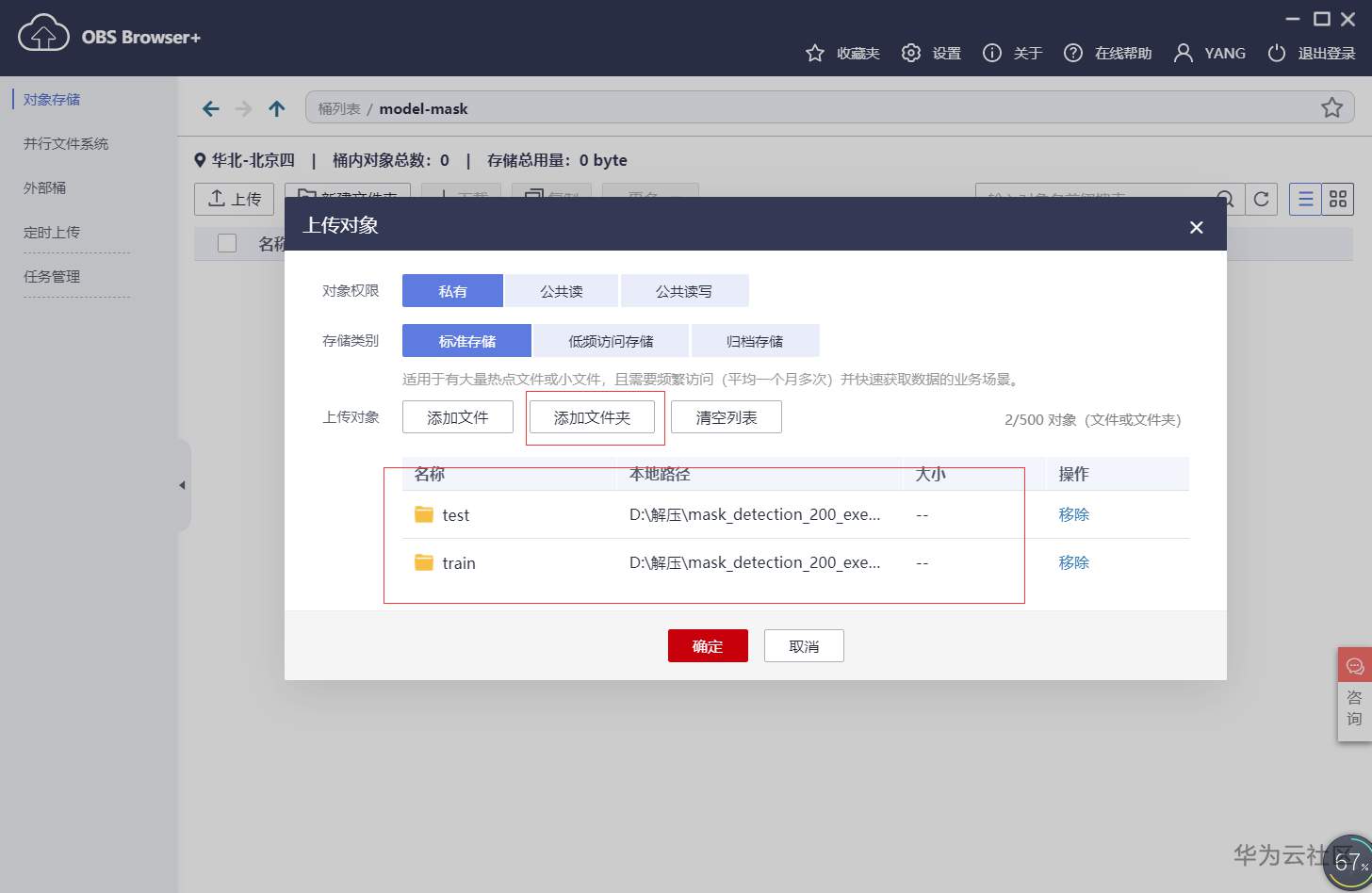
Task: Collapse the left sidebar with the arrow handle
Action: (x=183, y=485)
